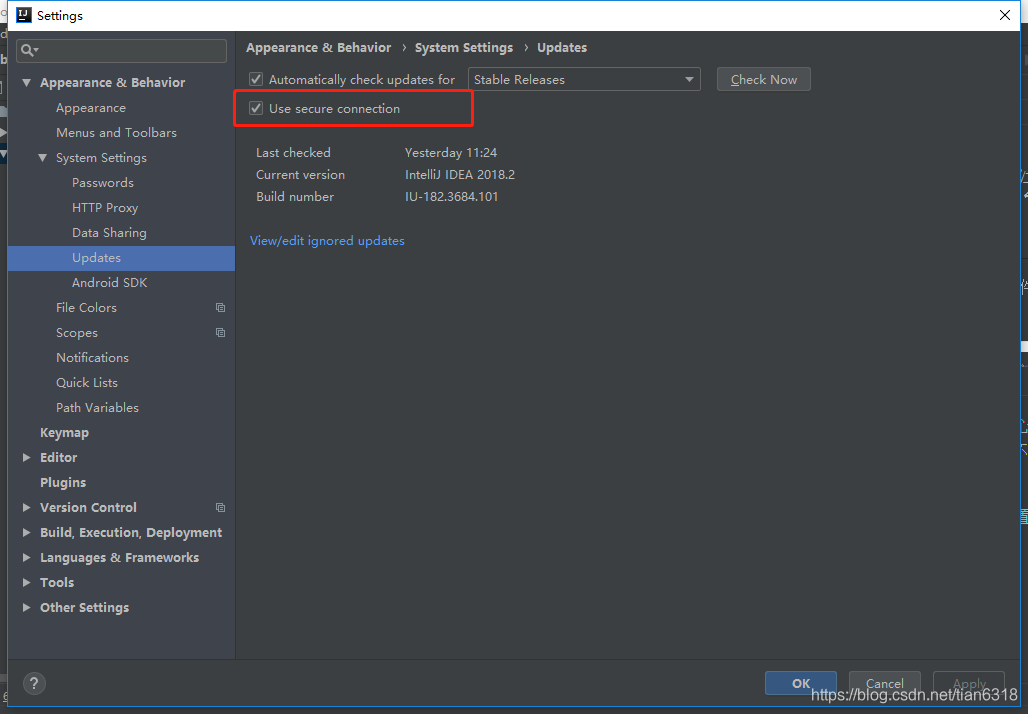This screenshot has height=714, width=1028.
Task: Uncheck Use secure connection
Action: coord(256,108)
